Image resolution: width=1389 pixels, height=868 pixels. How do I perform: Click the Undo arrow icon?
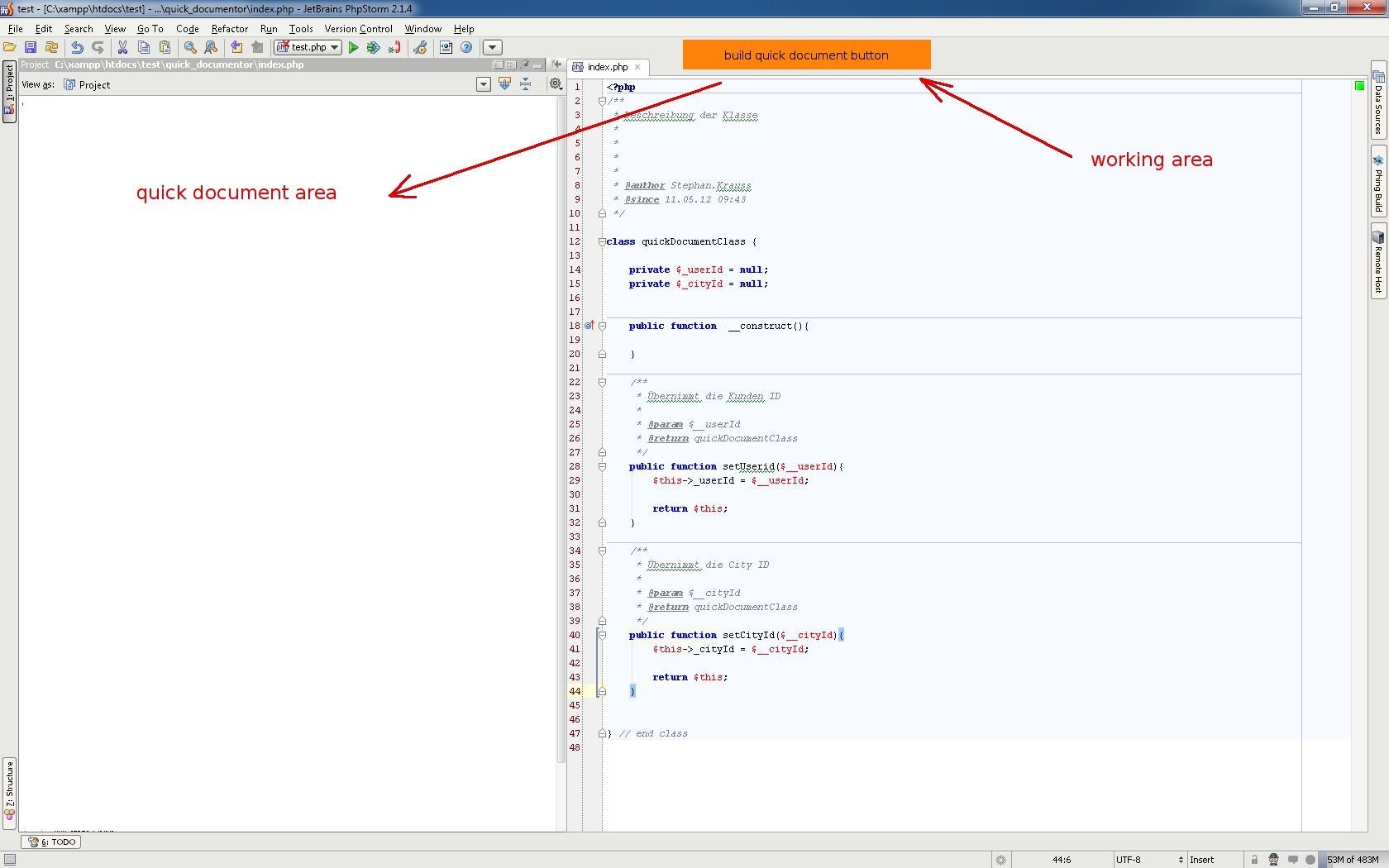click(x=77, y=48)
